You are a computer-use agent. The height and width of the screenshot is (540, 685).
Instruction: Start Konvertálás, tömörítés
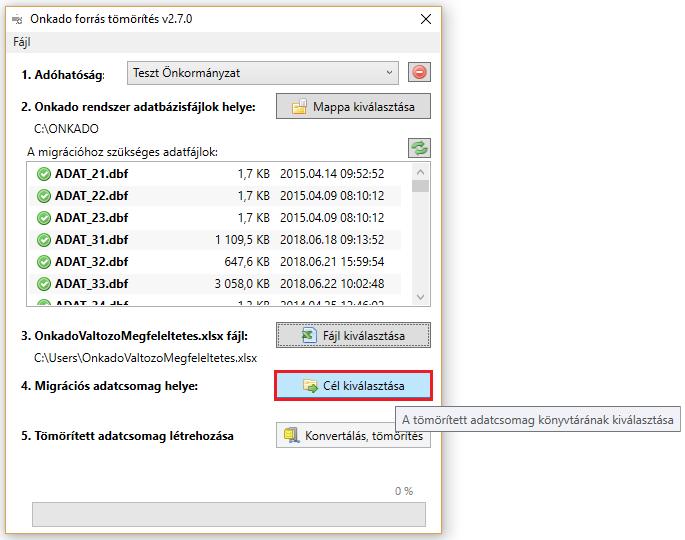point(353,436)
